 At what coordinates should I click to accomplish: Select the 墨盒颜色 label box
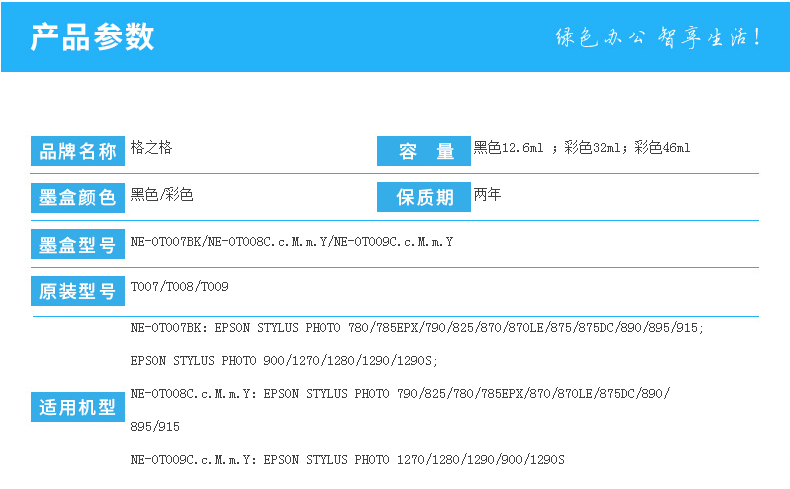coord(78,197)
